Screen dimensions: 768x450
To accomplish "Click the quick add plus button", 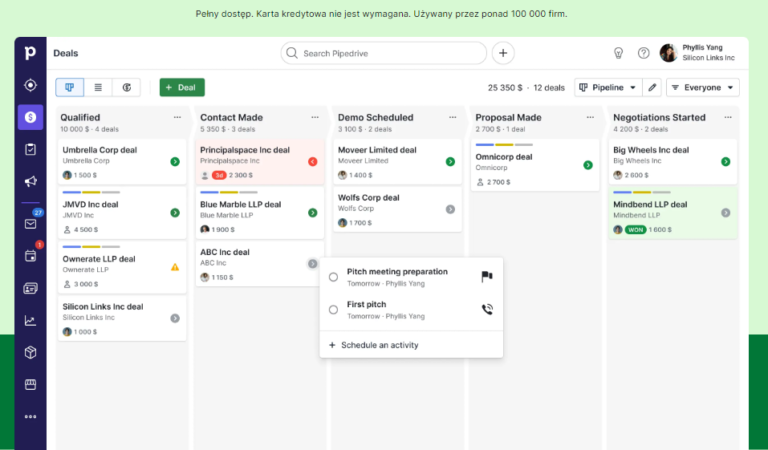I will (503, 53).
